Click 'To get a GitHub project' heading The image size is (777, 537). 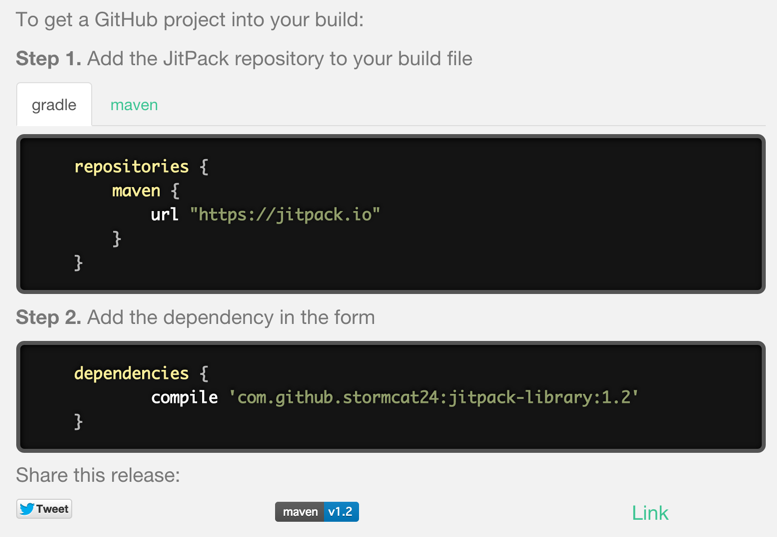[x=190, y=20]
